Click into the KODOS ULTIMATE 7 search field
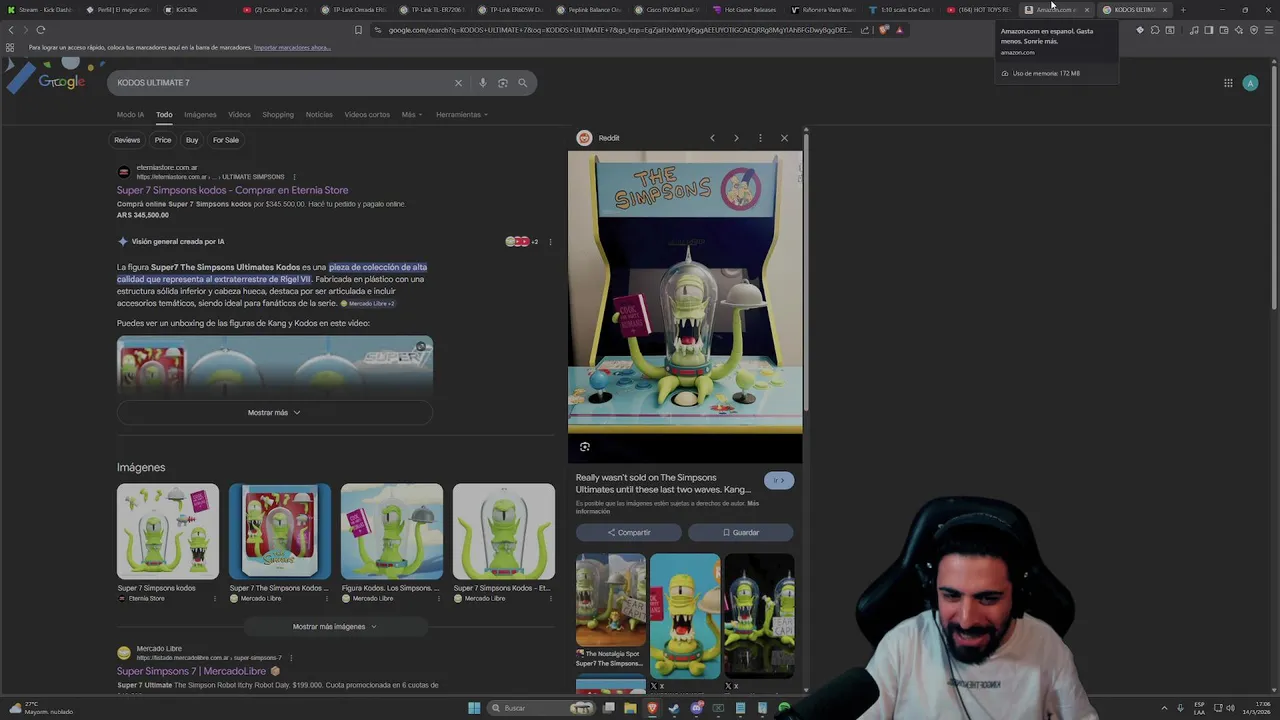 click(280, 83)
